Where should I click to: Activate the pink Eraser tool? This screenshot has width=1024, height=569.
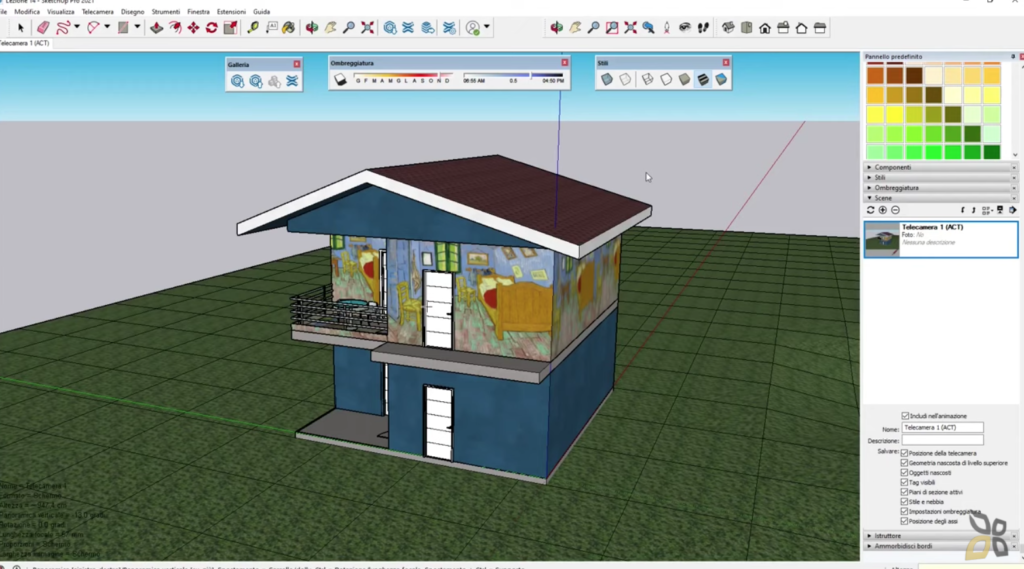tap(43, 27)
